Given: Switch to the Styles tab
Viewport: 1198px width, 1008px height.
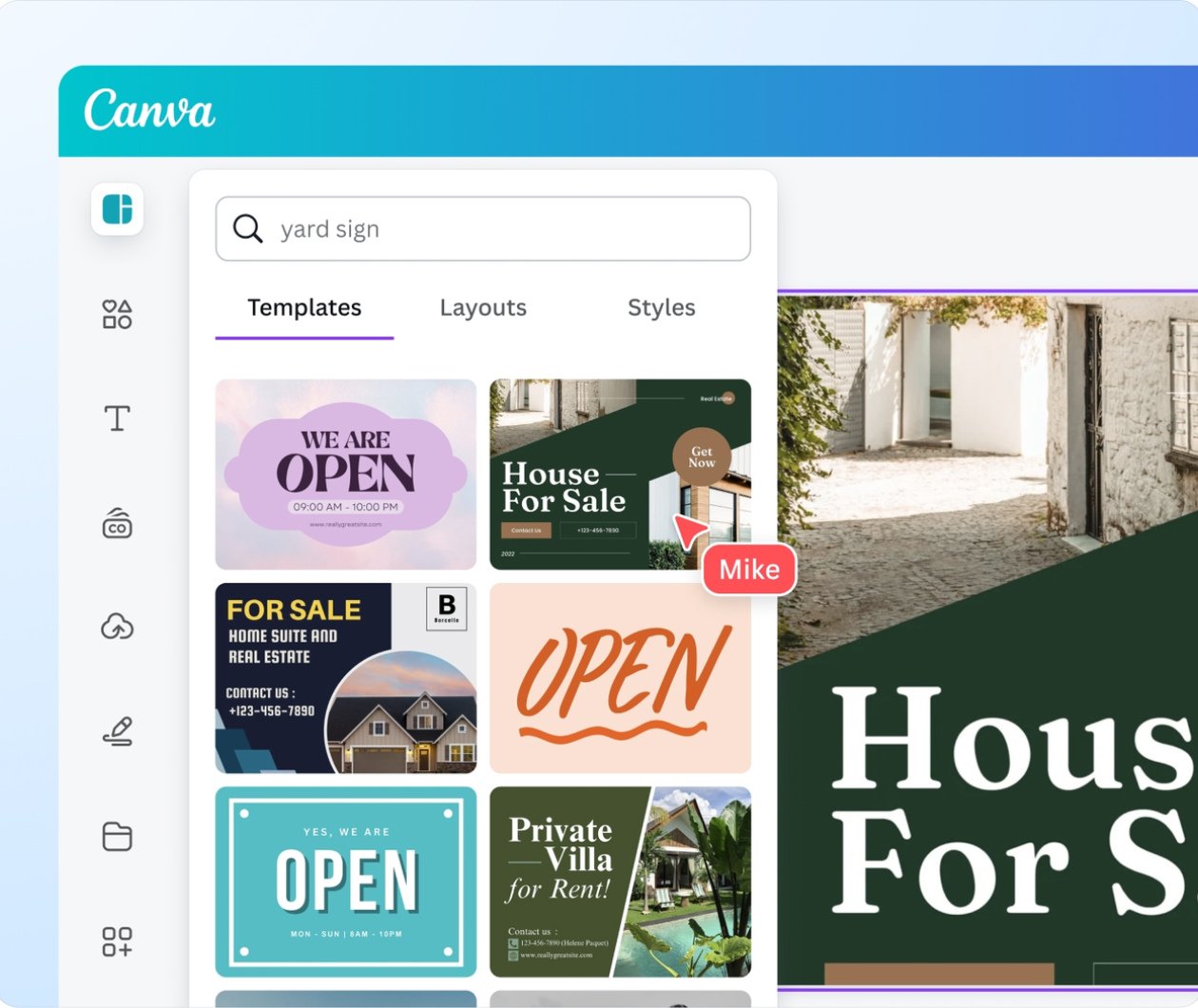Looking at the screenshot, I should coord(661,308).
